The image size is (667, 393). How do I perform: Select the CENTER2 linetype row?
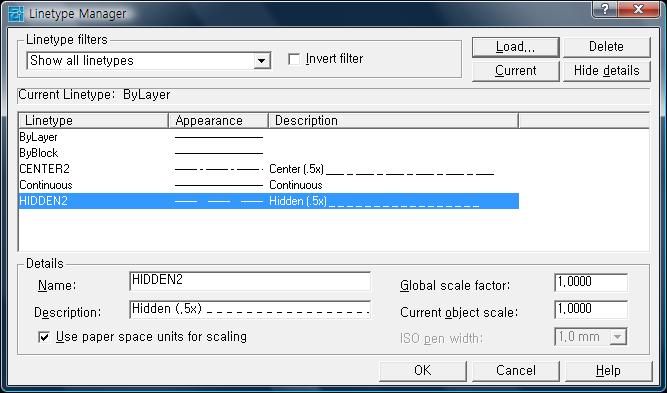[x=269, y=169]
